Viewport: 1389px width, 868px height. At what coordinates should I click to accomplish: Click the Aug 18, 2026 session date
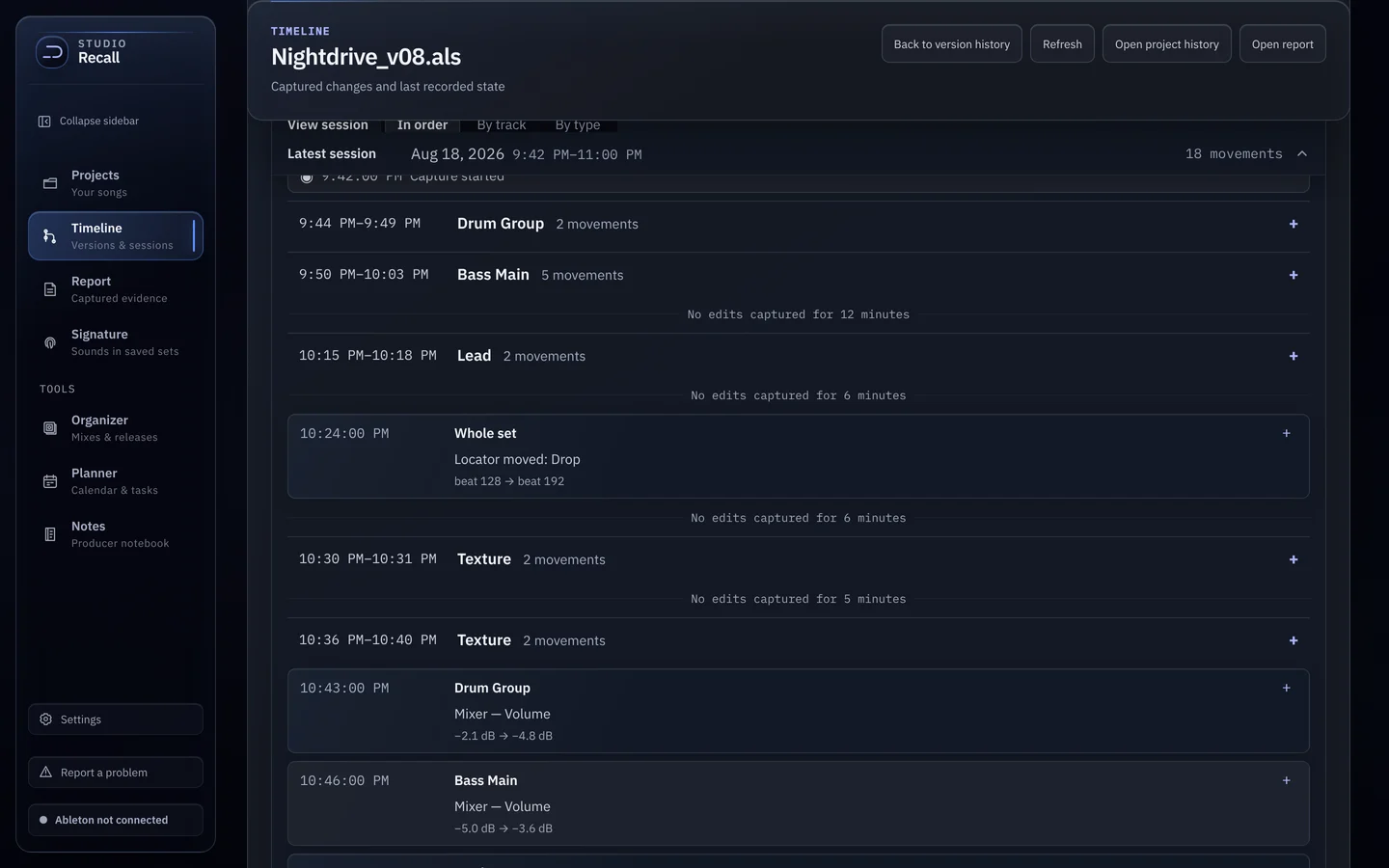[457, 154]
